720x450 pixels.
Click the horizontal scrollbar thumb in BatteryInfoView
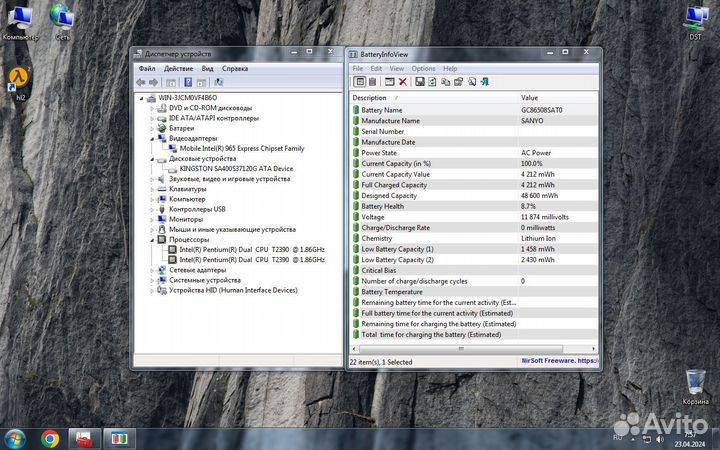click(x=461, y=349)
